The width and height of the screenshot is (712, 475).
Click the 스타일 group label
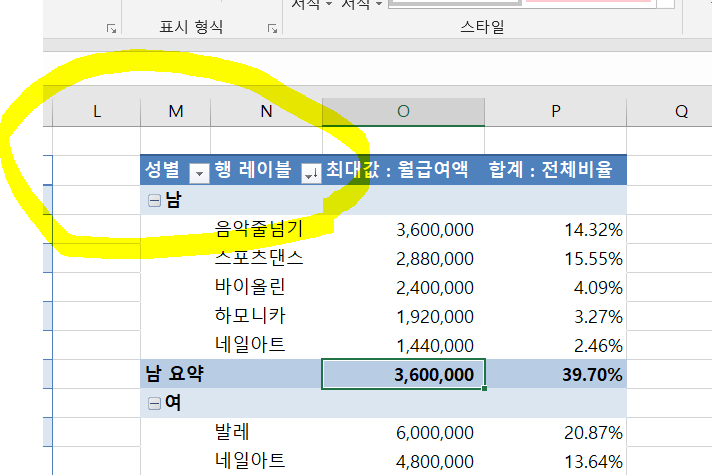482,26
